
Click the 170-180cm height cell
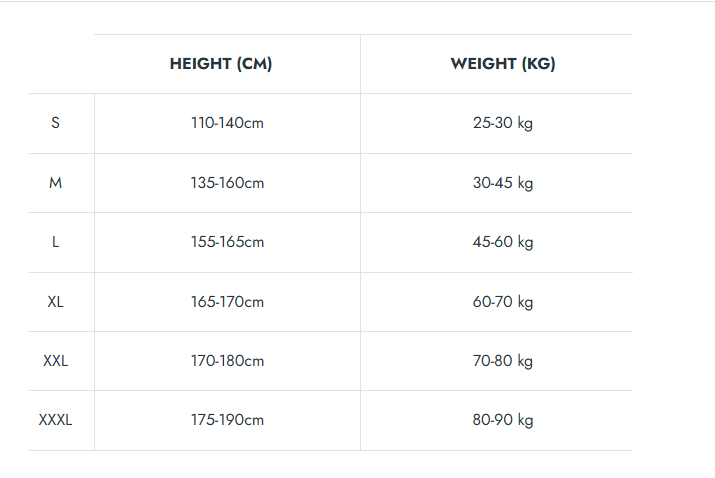click(x=227, y=361)
